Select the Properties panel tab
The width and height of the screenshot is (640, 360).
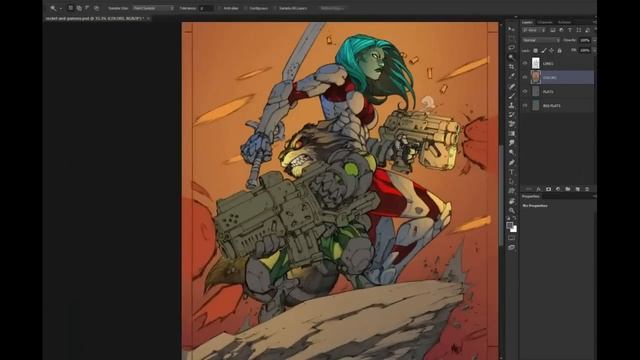[531, 196]
